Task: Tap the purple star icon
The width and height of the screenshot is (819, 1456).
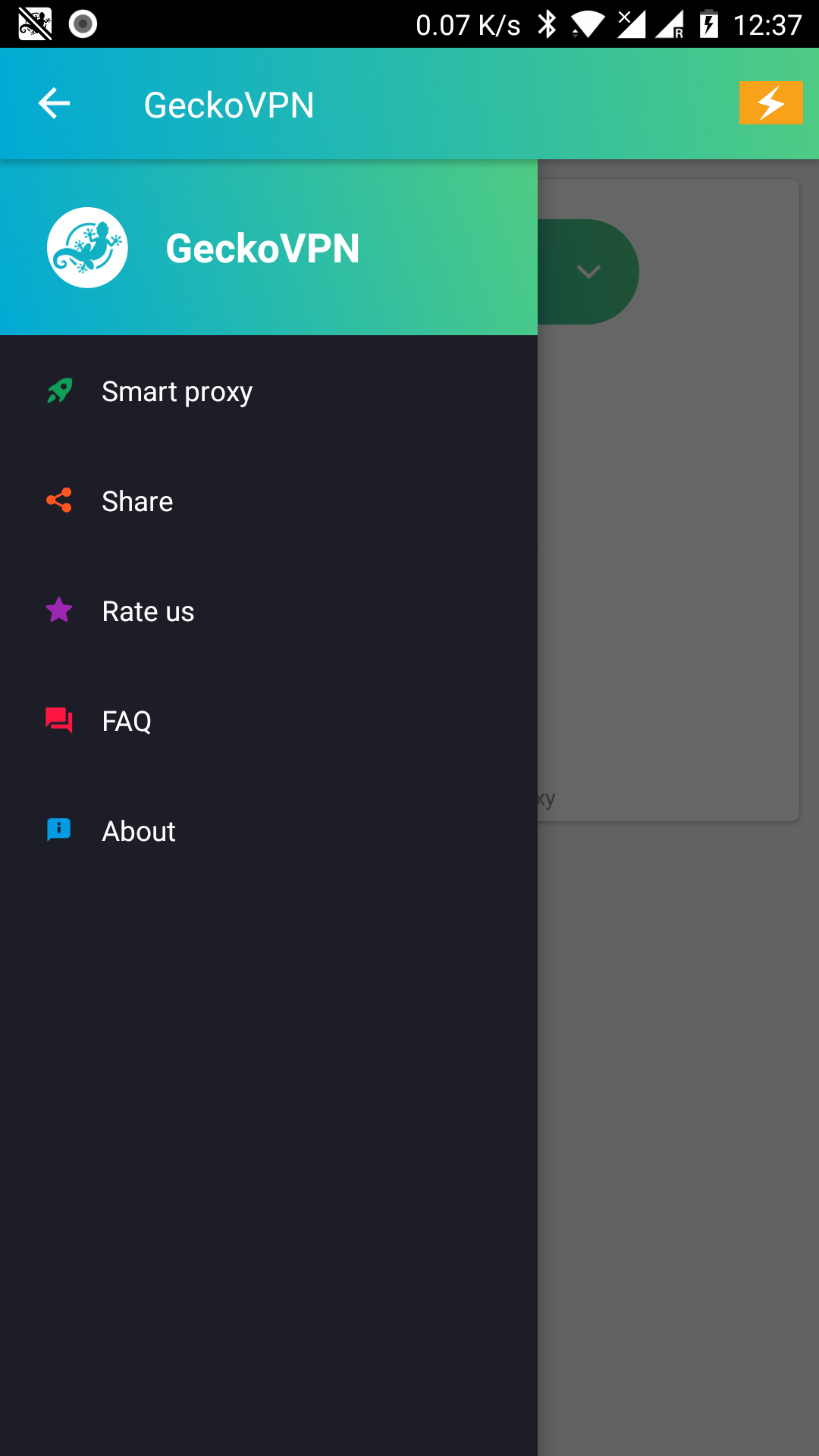Action: click(59, 610)
